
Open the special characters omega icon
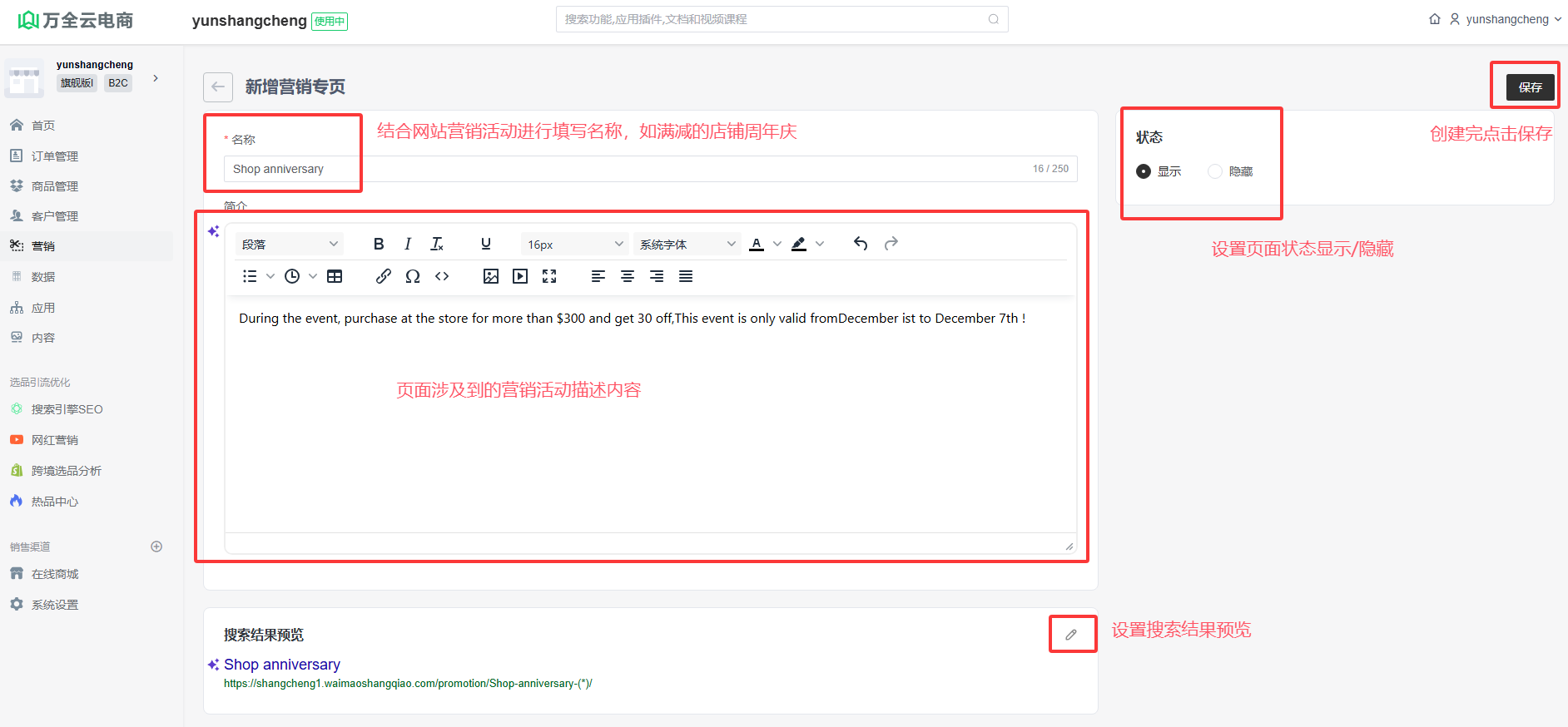coord(413,276)
